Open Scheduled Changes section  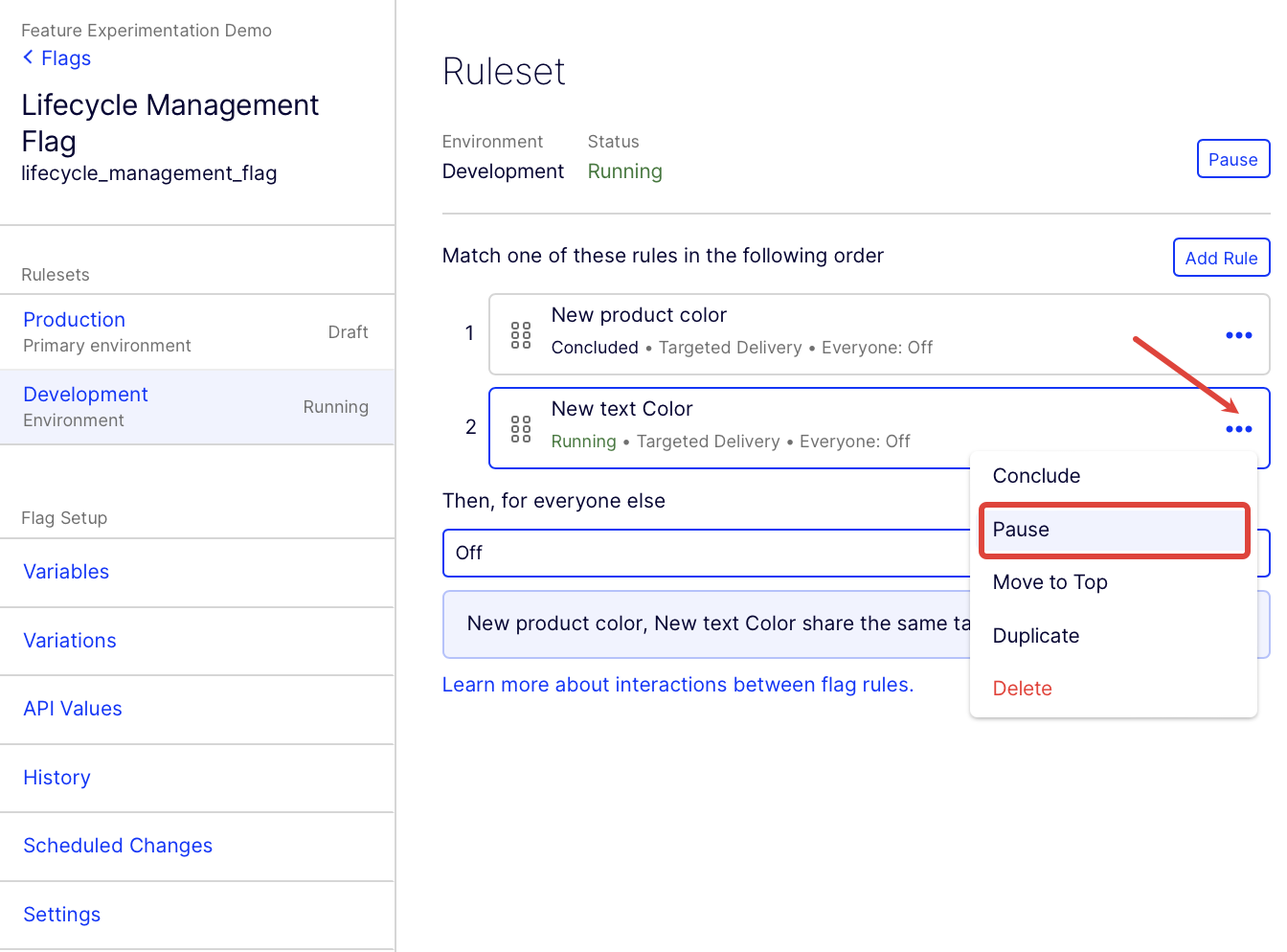click(118, 846)
